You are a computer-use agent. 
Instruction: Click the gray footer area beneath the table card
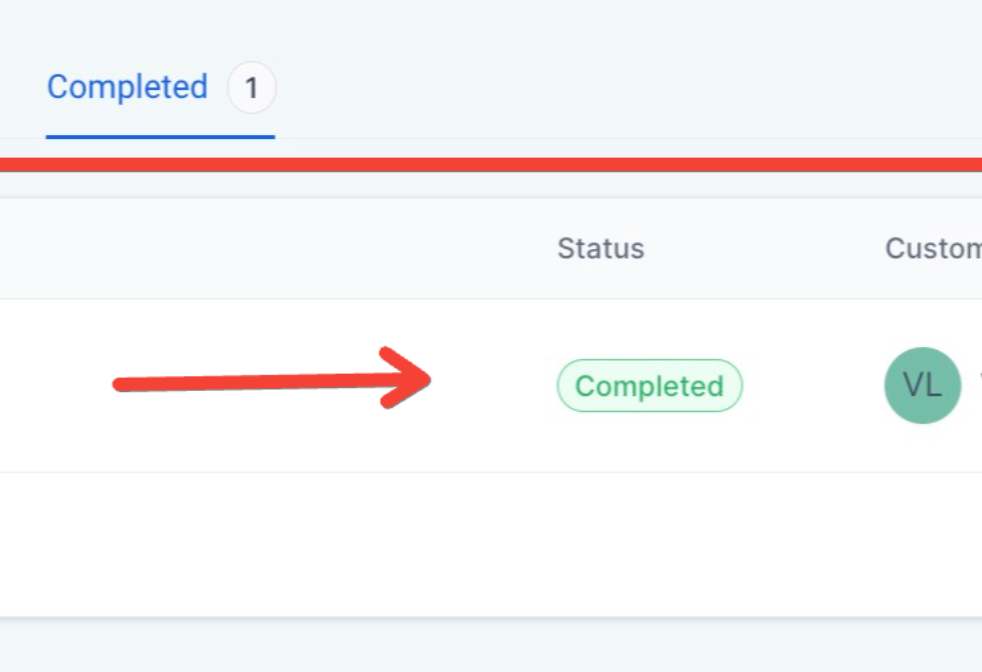490,647
